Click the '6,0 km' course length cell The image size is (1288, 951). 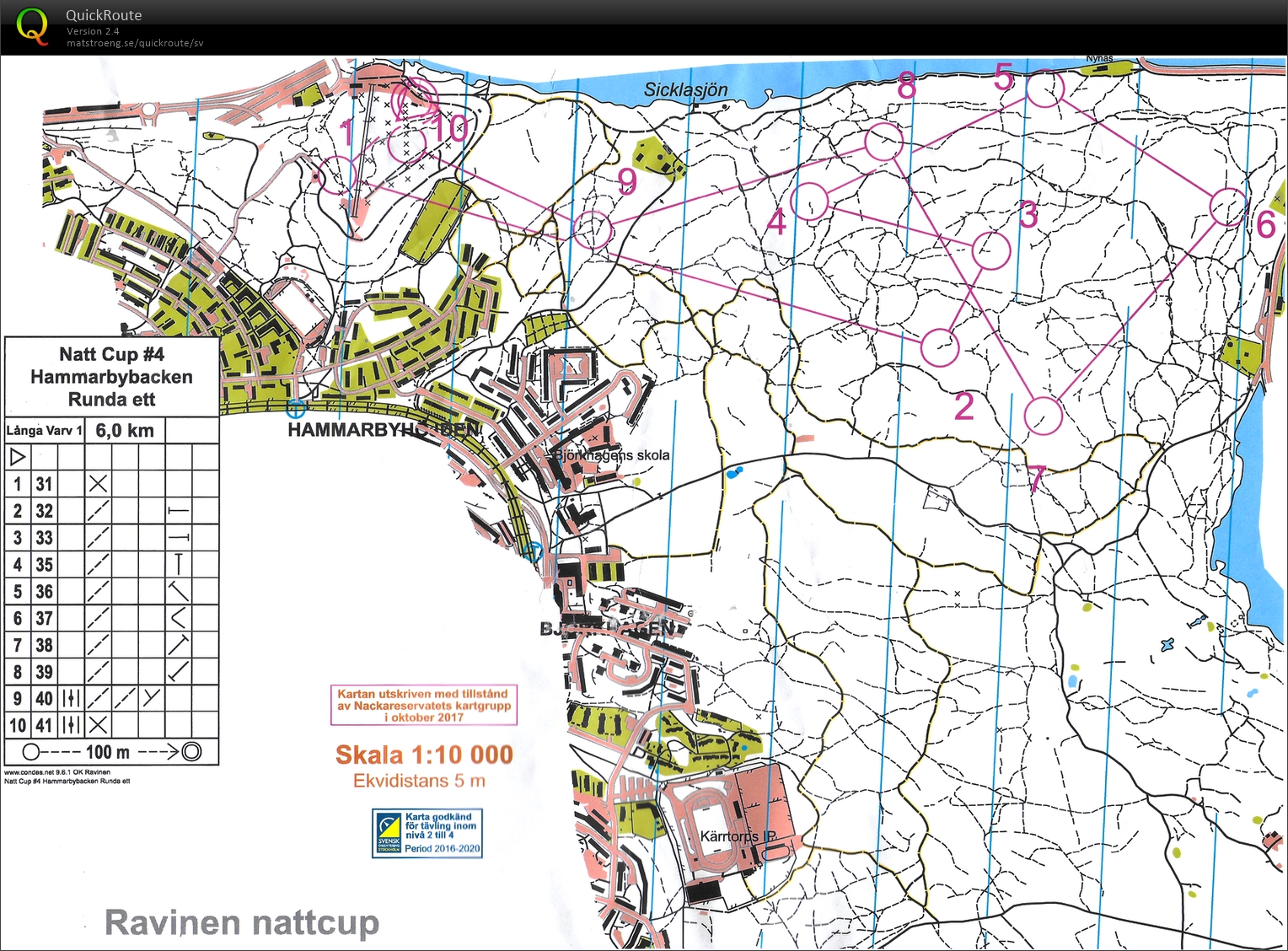[x=125, y=430]
